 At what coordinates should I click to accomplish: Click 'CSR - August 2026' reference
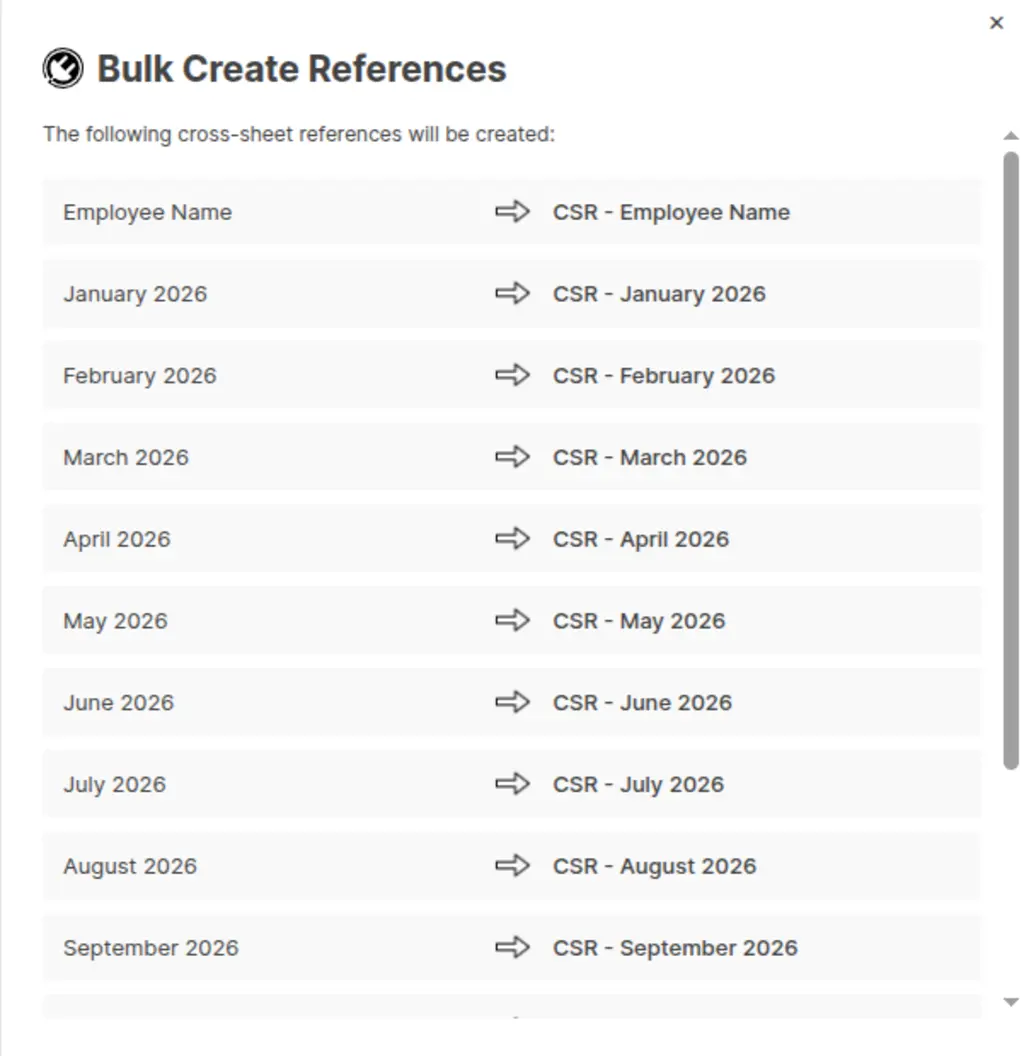[655, 866]
